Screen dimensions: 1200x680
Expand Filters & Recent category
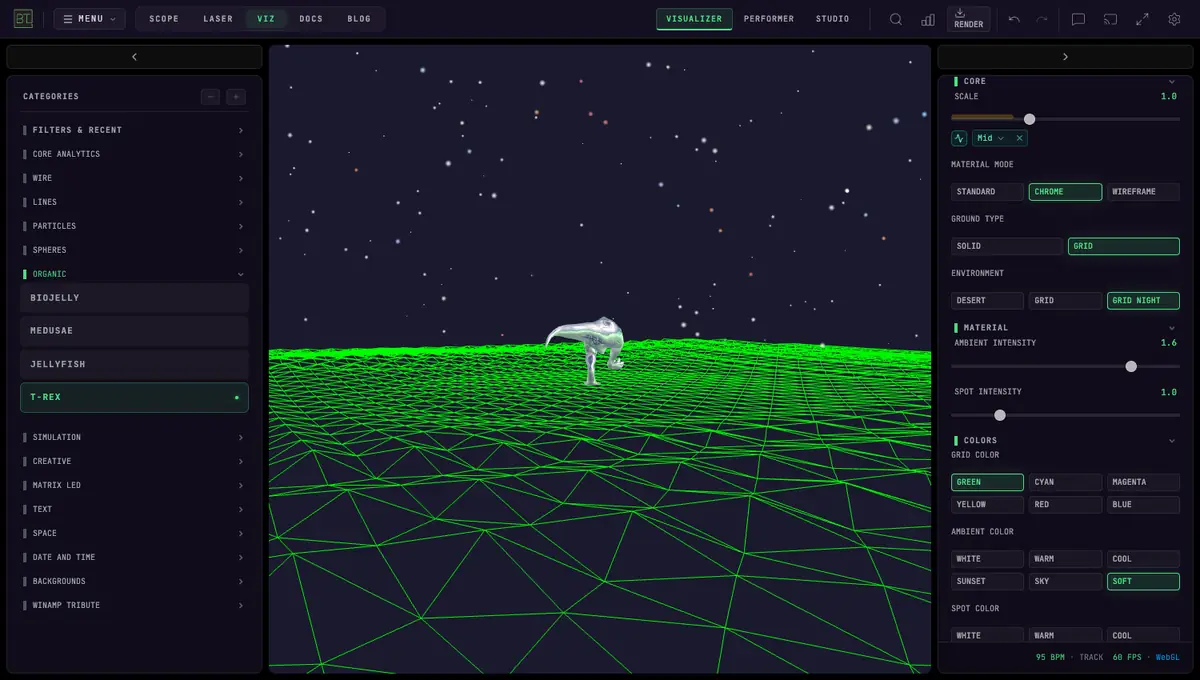click(x=134, y=130)
